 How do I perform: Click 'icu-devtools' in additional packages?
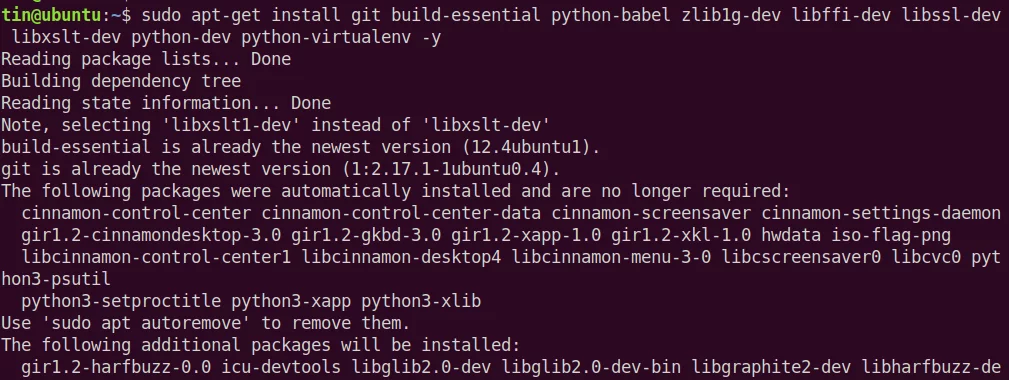[x=281, y=366]
